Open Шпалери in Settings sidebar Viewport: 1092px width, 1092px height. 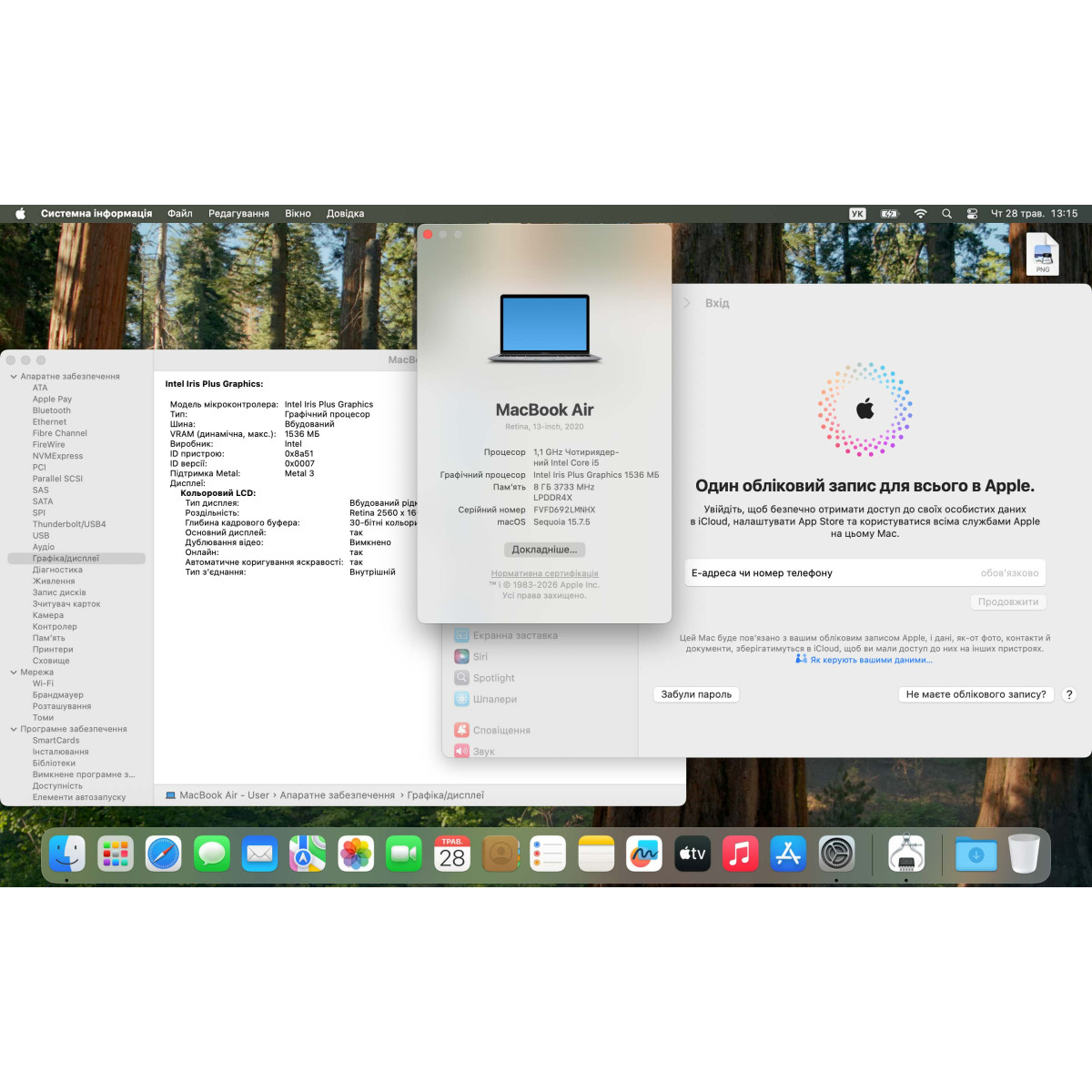(x=486, y=699)
